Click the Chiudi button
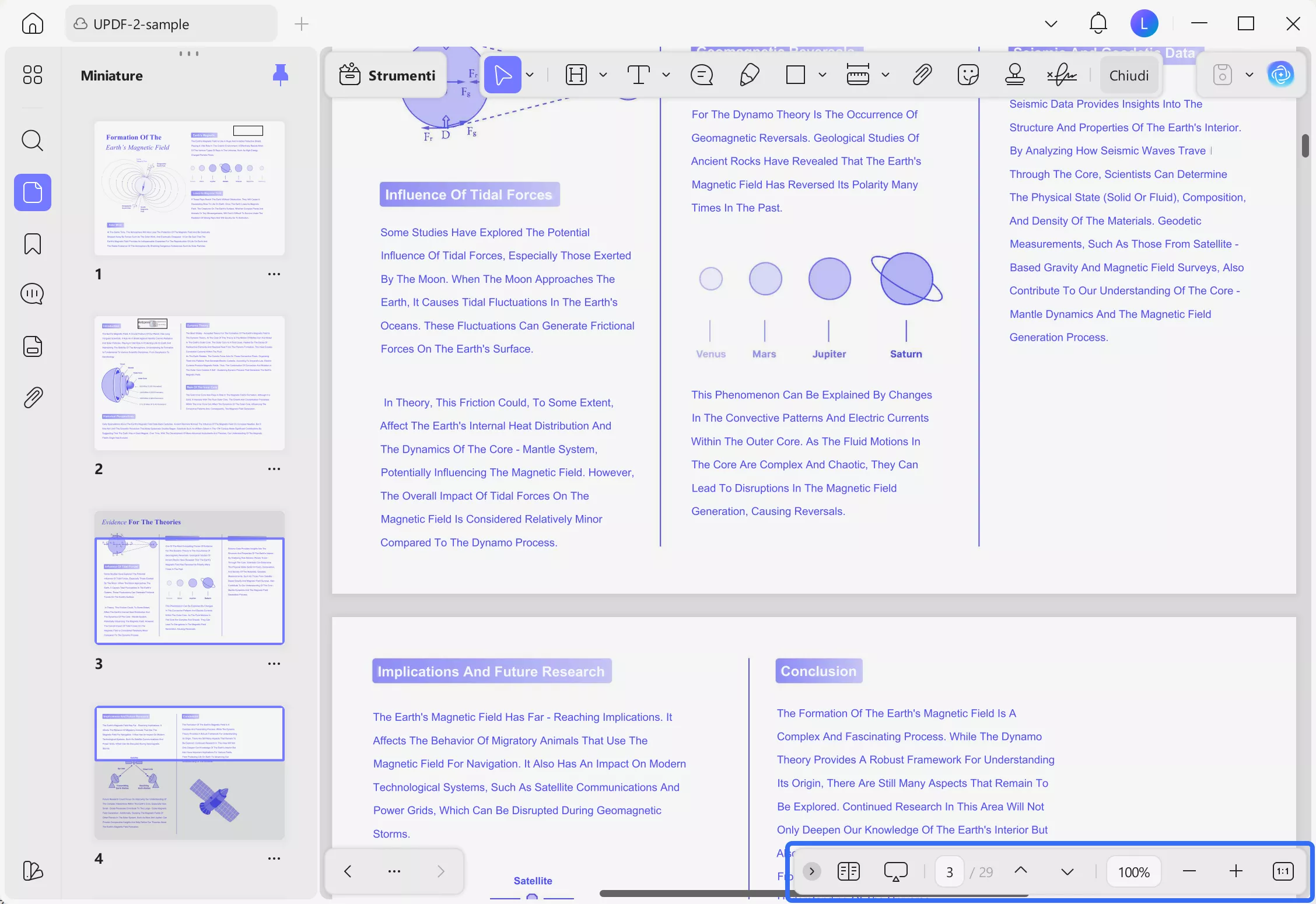The image size is (1316, 904). pos(1129,75)
